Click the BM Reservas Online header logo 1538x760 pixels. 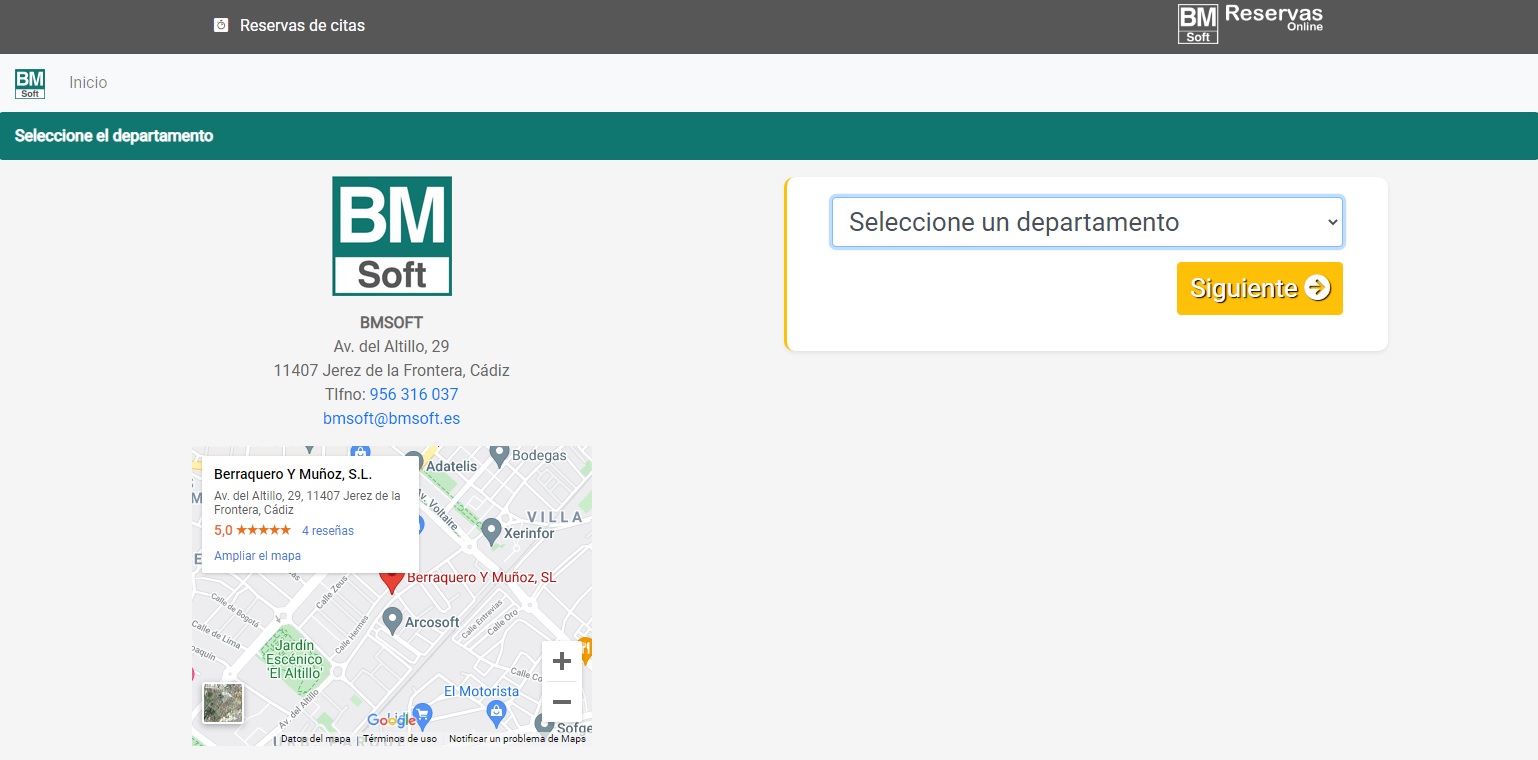click(x=1250, y=24)
